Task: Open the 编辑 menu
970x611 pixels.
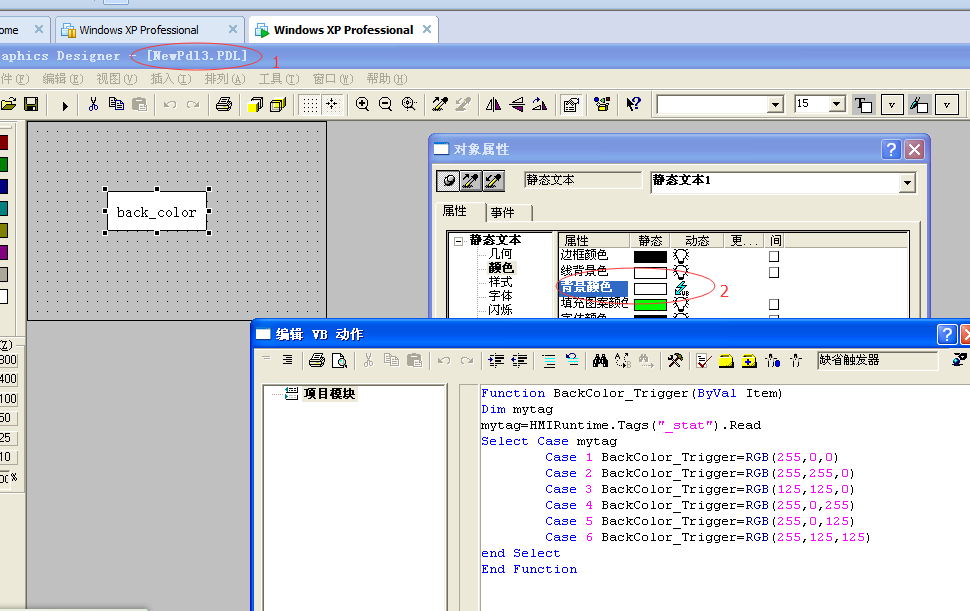Action: pos(62,79)
